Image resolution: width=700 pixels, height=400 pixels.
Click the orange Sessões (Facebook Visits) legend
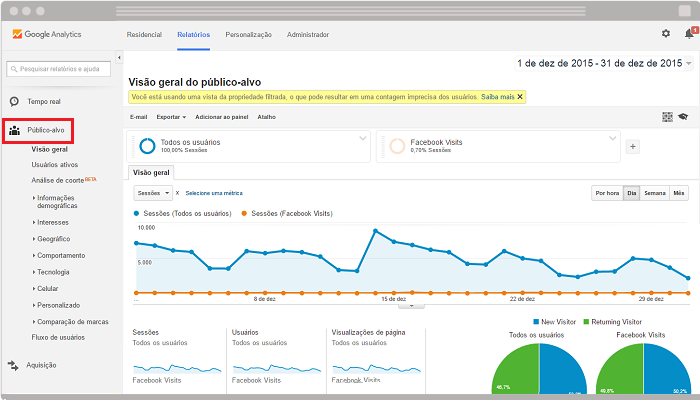pos(287,213)
